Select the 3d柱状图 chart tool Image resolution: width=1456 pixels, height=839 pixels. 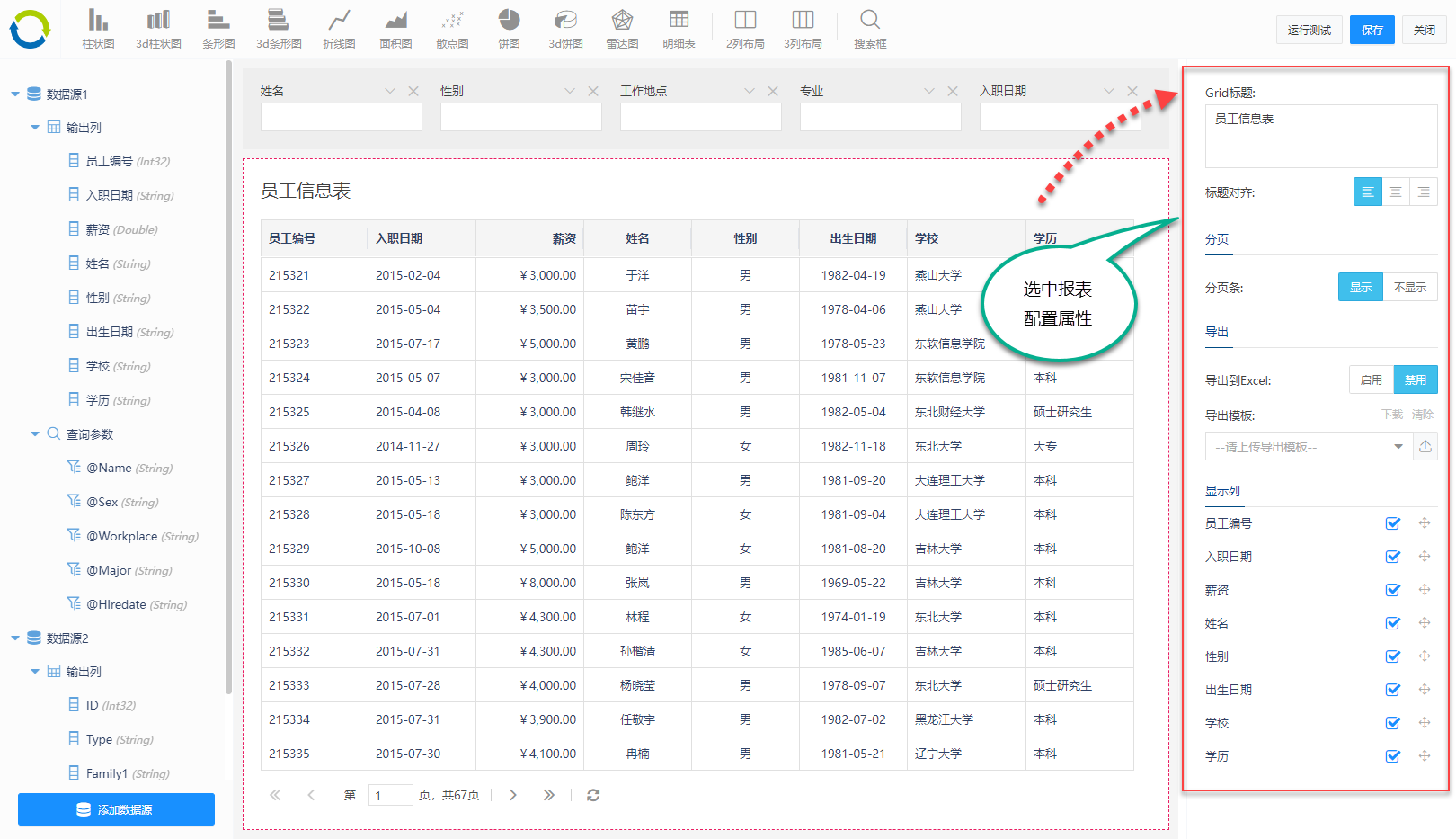(x=158, y=29)
